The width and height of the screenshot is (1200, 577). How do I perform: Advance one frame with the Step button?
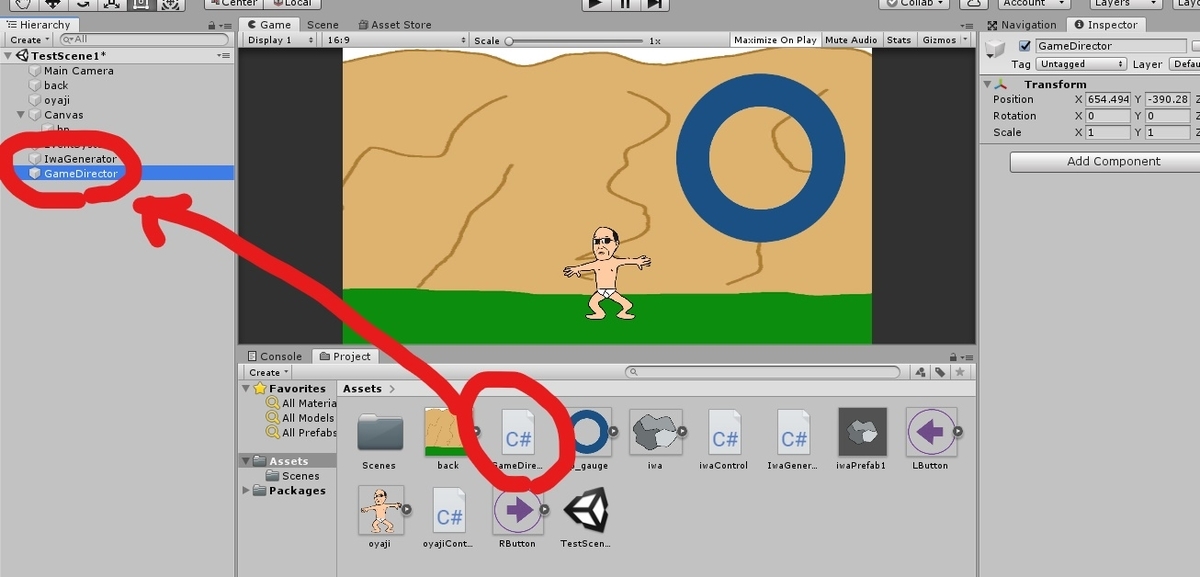[x=654, y=3]
